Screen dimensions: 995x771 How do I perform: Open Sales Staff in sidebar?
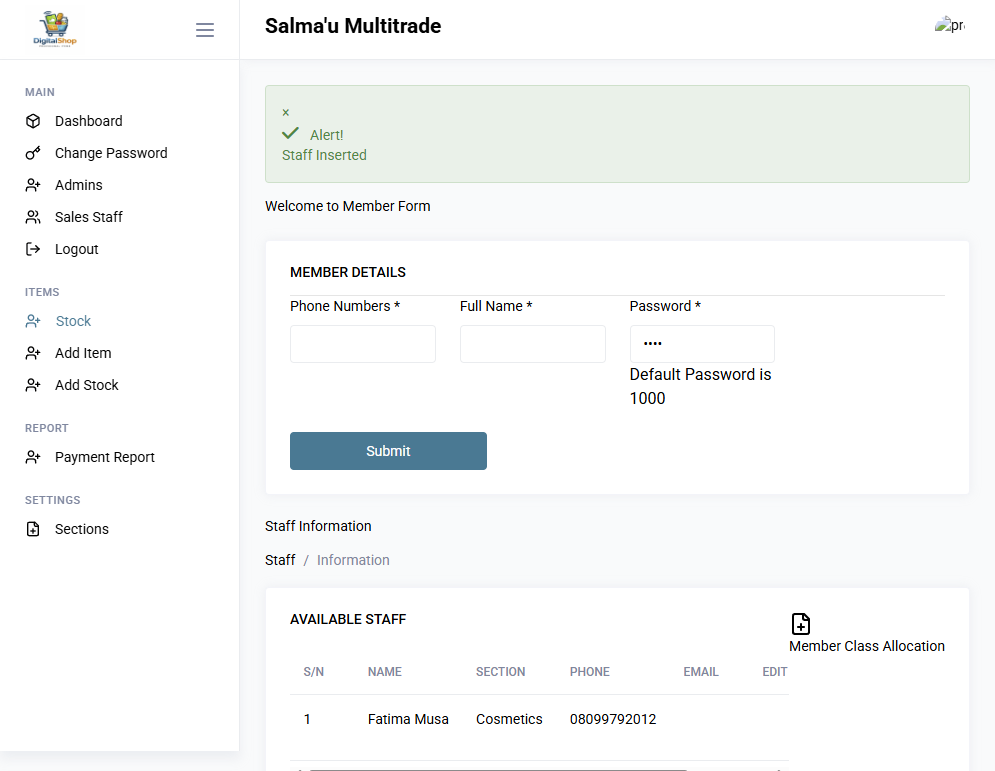[89, 217]
